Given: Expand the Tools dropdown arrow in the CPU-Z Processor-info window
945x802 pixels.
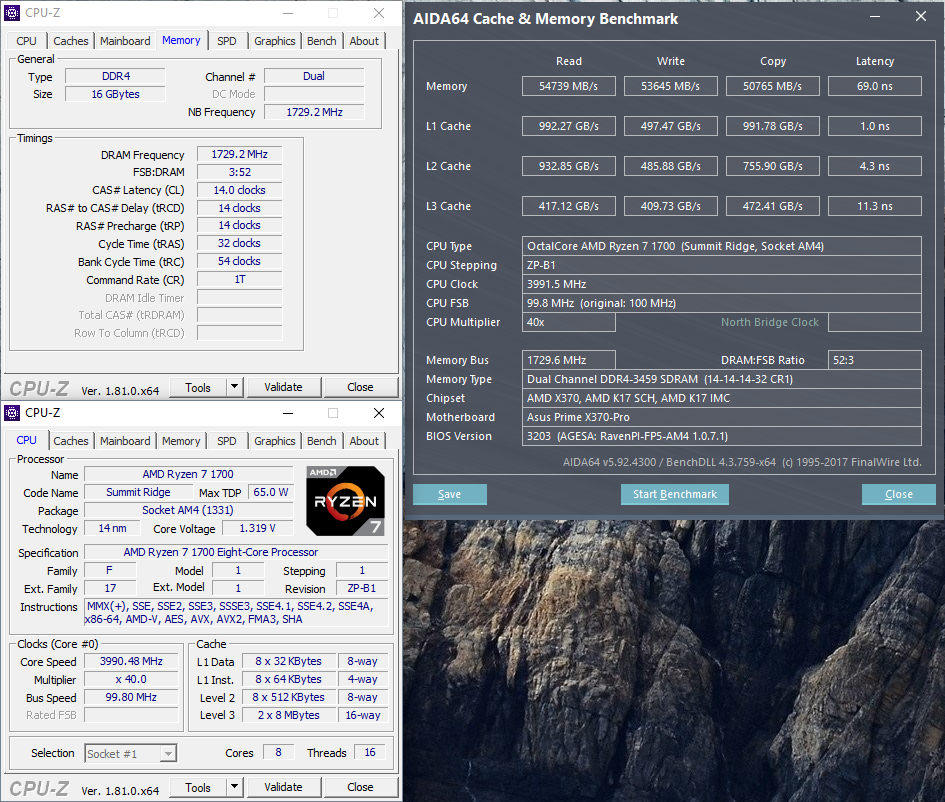Looking at the screenshot, I should (x=234, y=787).
